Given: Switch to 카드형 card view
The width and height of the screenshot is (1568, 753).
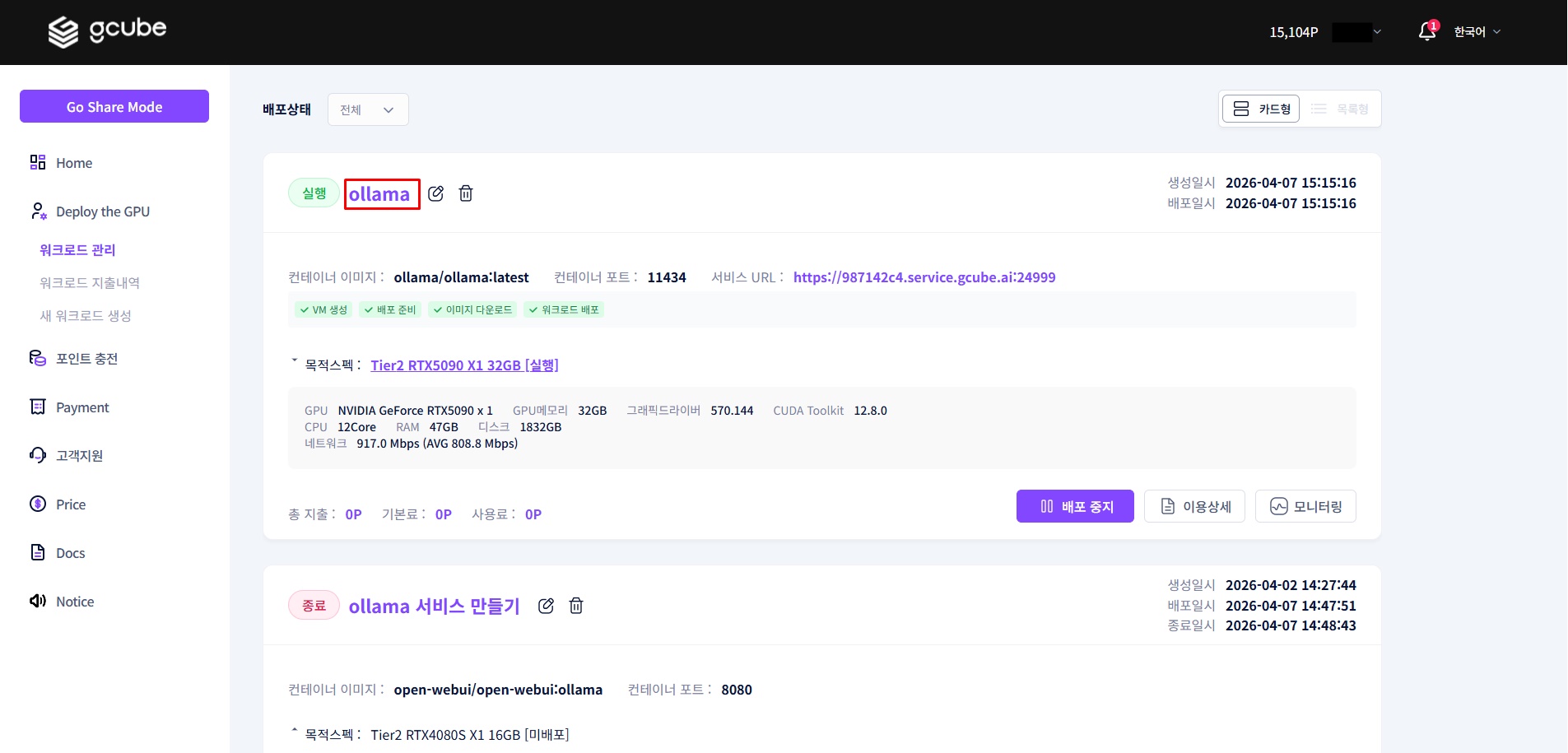Looking at the screenshot, I should [1261, 109].
